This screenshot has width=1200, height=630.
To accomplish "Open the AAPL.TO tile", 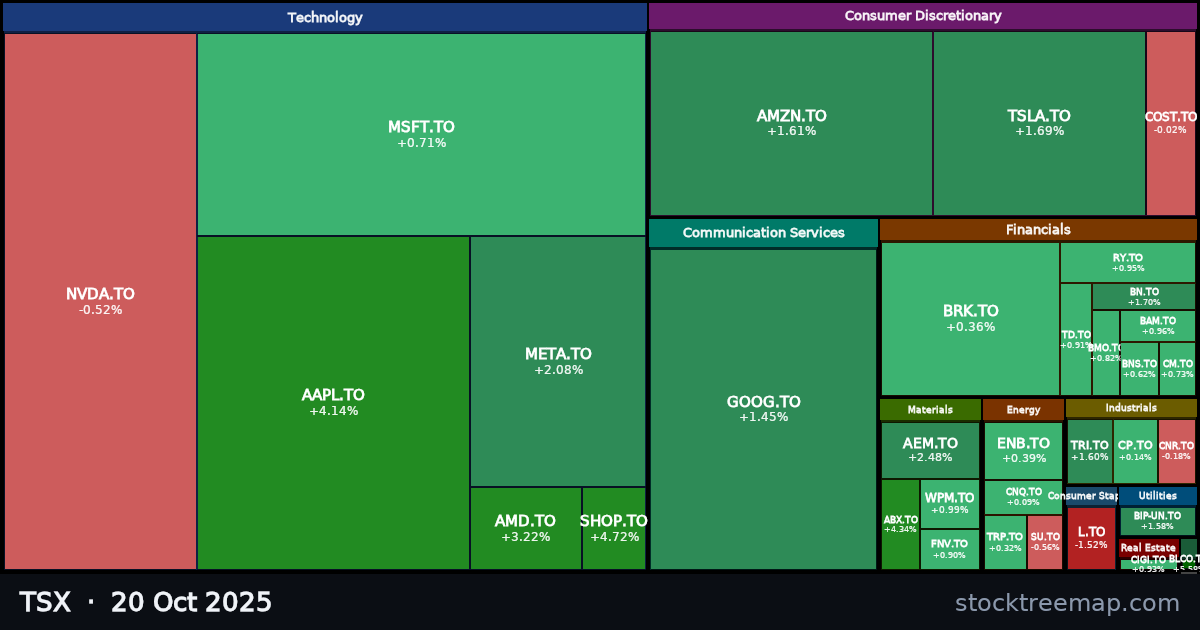I will 333,403.
